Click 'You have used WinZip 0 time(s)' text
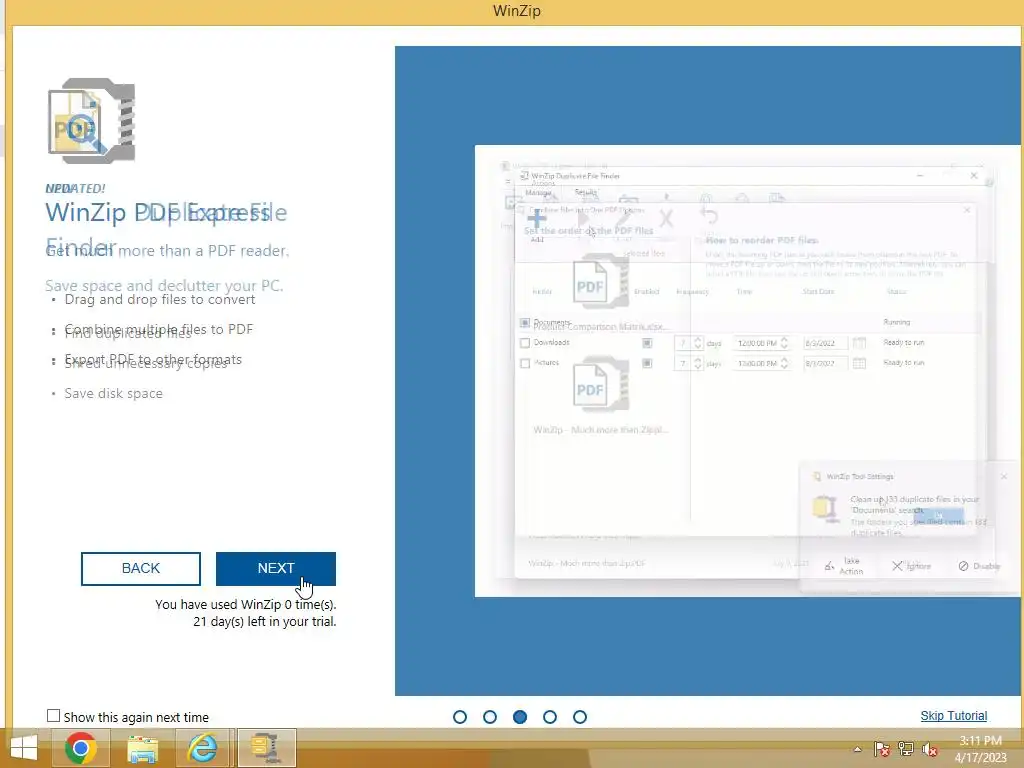Viewport: 1024px width, 768px height. coord(246,605)
